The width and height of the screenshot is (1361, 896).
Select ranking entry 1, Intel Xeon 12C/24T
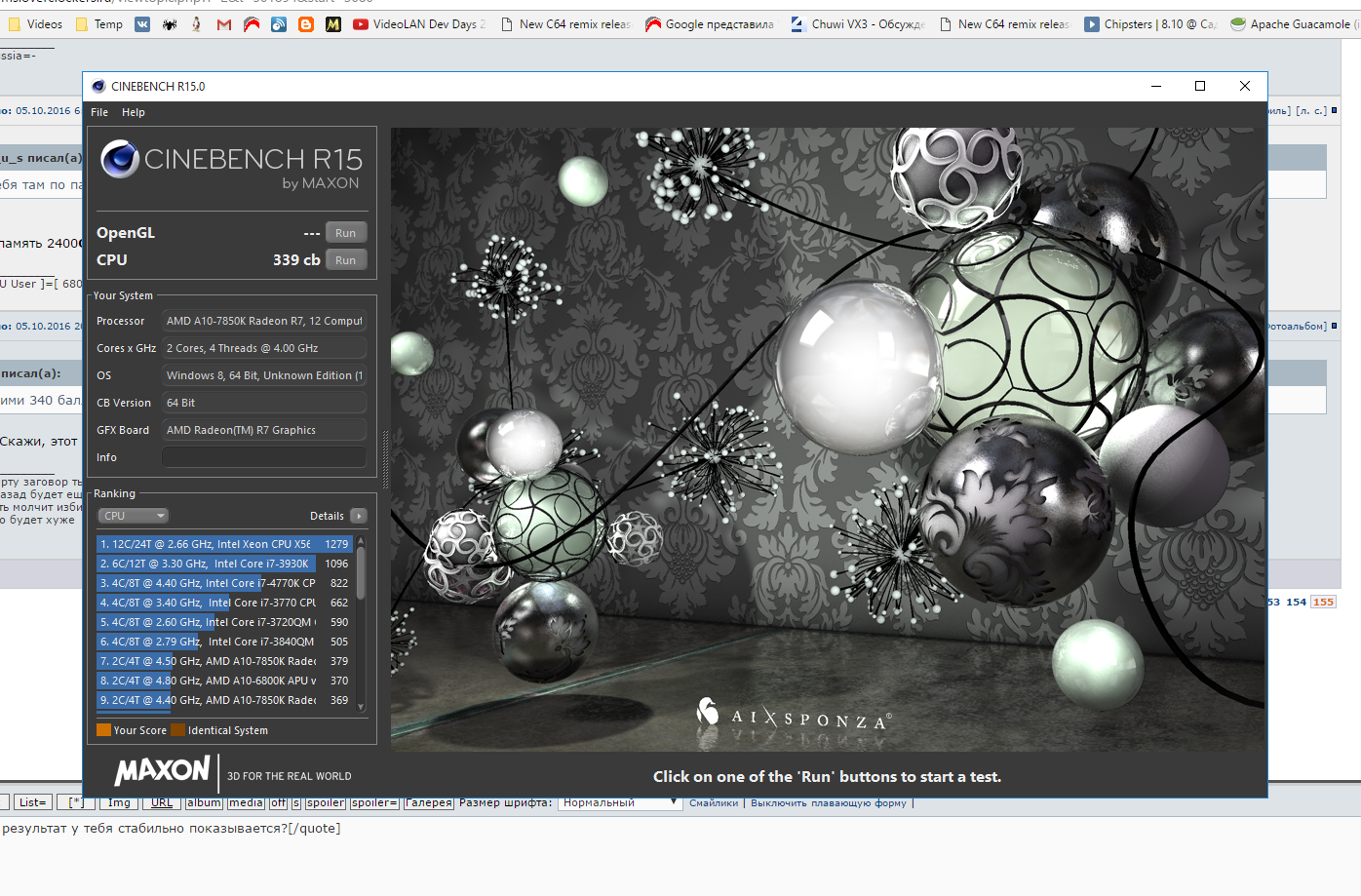coord(223,544)
